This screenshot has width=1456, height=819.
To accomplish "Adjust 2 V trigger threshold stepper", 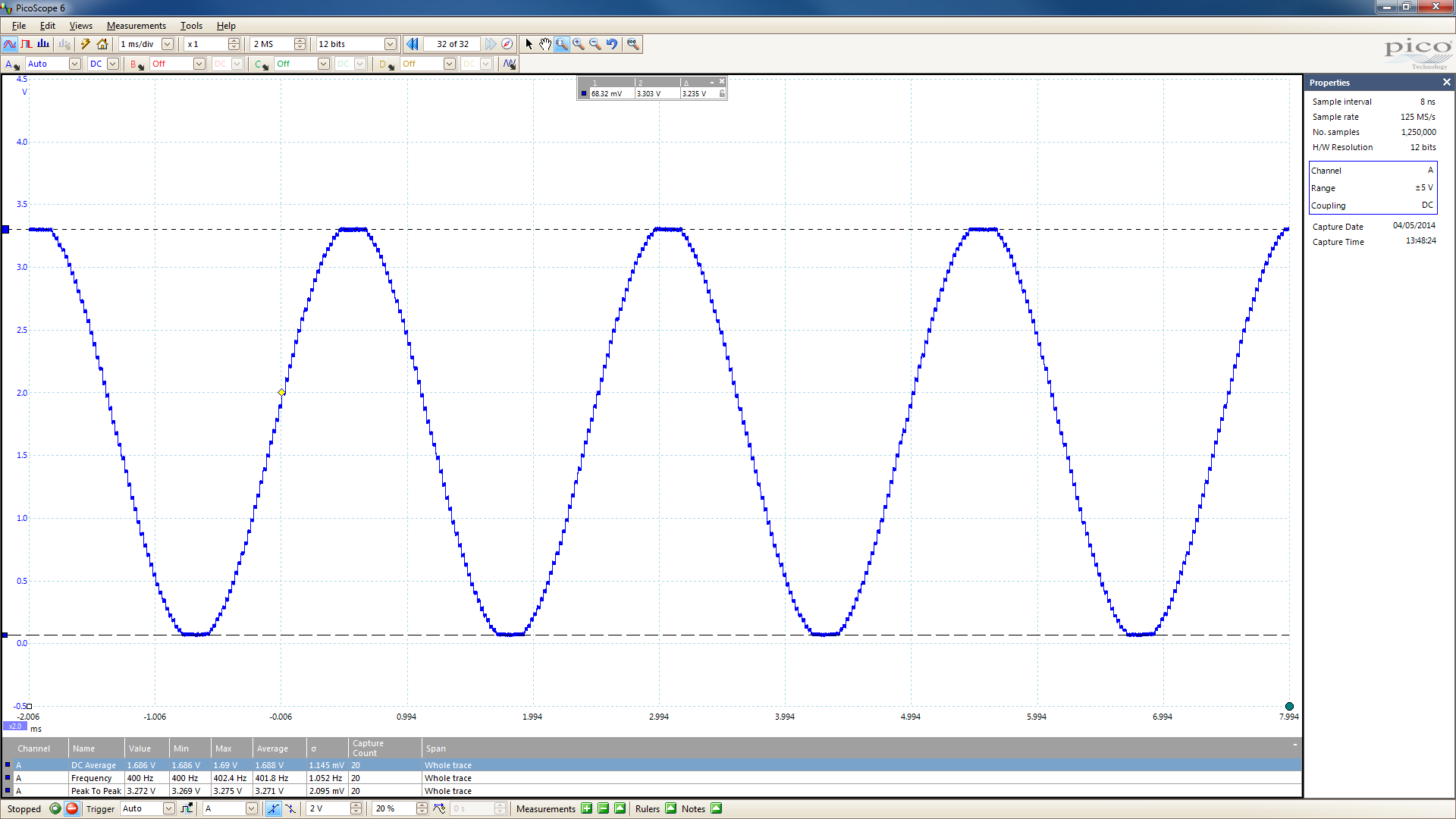I will [355, 808].
